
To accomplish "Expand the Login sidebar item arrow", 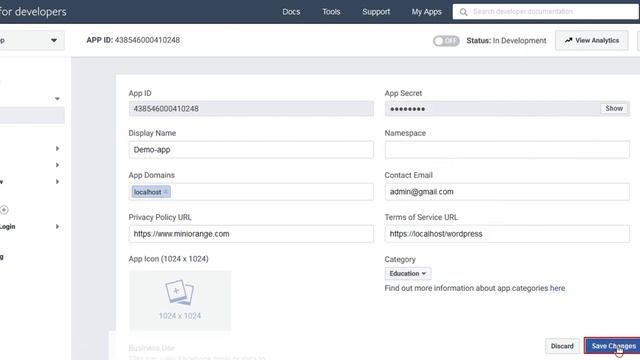I will (57, 227).
